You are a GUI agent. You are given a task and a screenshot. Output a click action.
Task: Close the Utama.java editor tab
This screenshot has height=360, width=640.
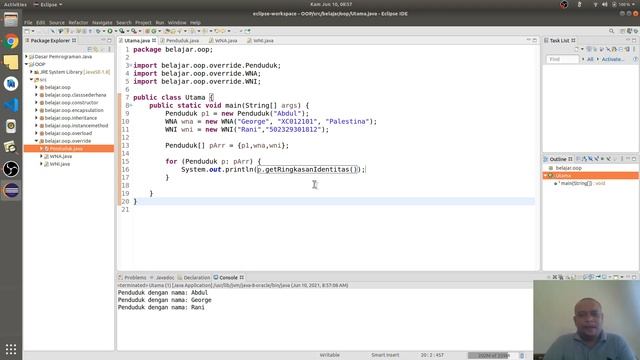coord(154,40)
